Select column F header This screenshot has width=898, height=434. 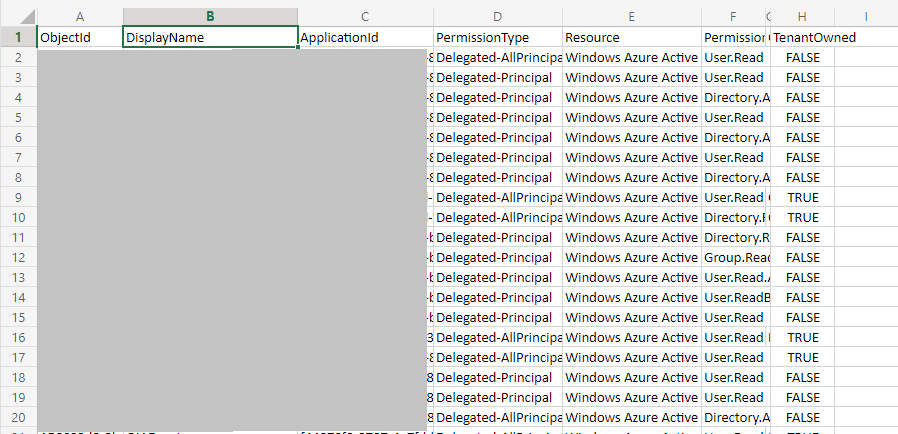pos(734,17)
